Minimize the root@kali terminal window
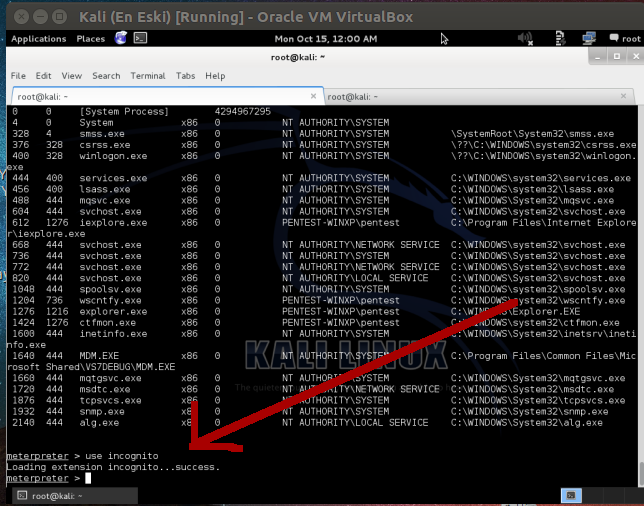This screenshot has height=506, width=644. click(598, 57)
